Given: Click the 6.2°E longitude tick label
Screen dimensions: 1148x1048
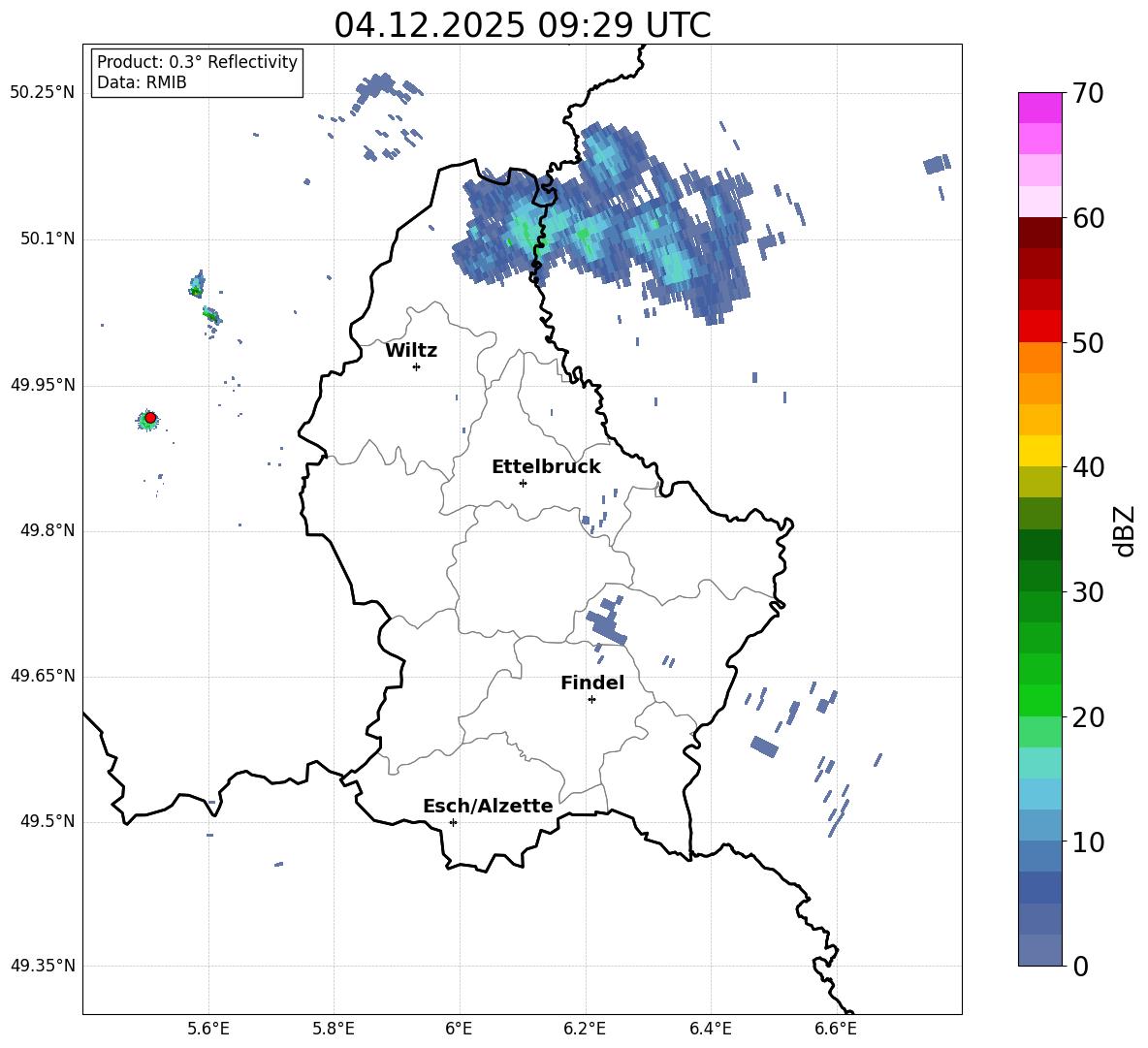Looking at the screenshot, I should click(585, 1029).
